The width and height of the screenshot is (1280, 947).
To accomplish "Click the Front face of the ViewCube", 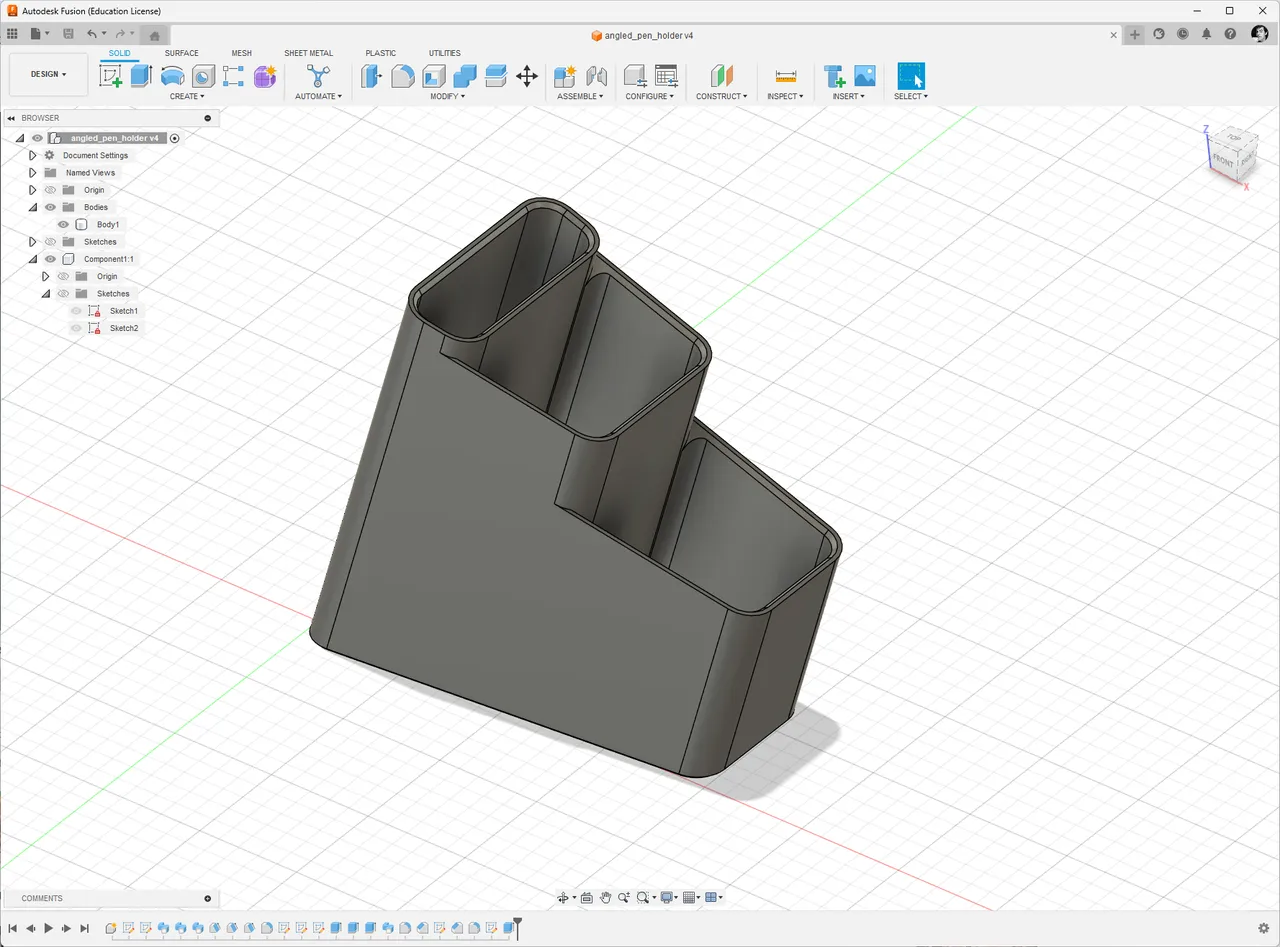I will (x=1224, y=160).
